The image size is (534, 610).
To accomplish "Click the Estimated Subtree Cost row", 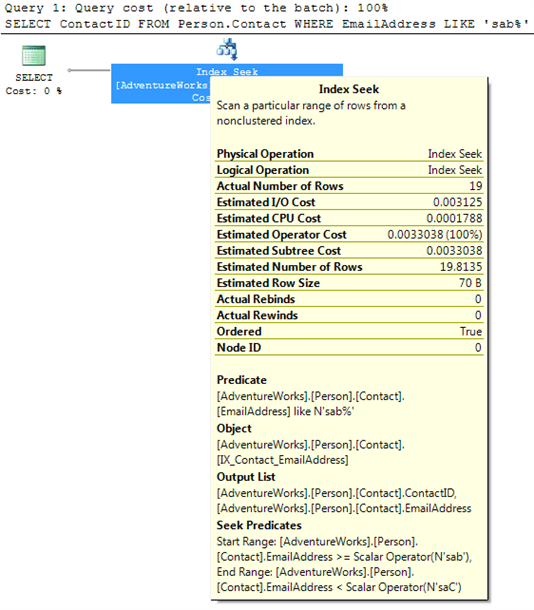I will click(x=349, y=251).
